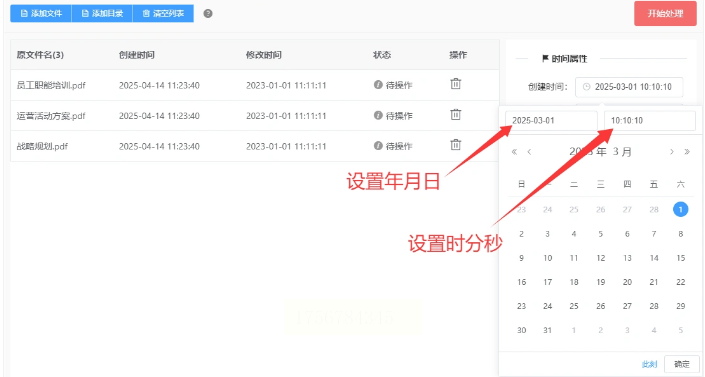The width and height of the screenshot is (705, 377).
Task: Delete 员工职能培训.pdf with its trash icon
Action: pos(455,84)
